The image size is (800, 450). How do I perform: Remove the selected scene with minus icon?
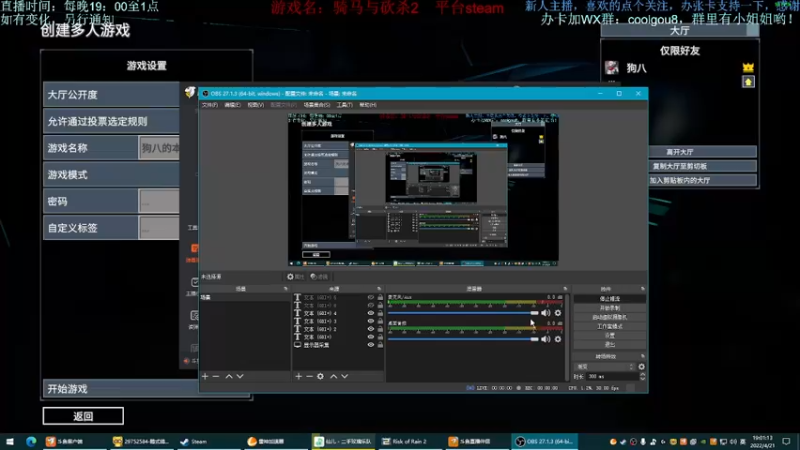click(216, 377)
